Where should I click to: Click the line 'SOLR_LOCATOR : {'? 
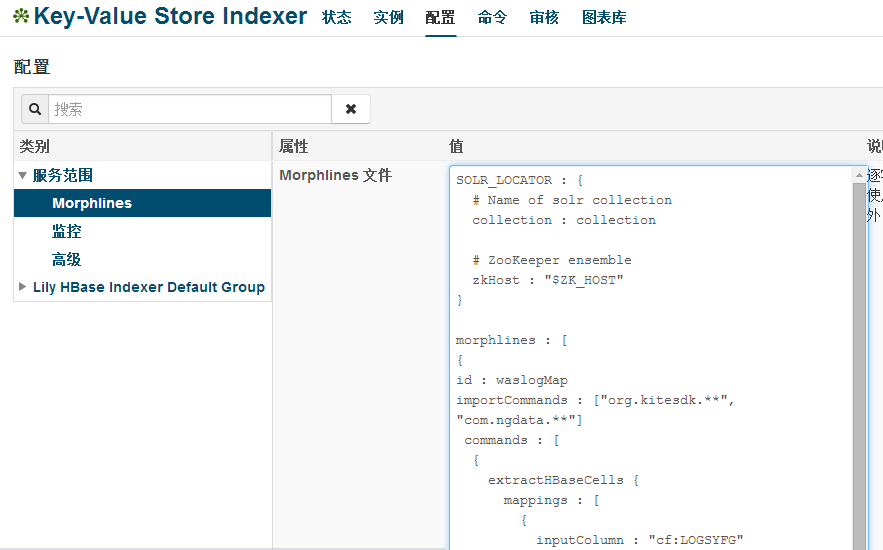tap(519, 180)
